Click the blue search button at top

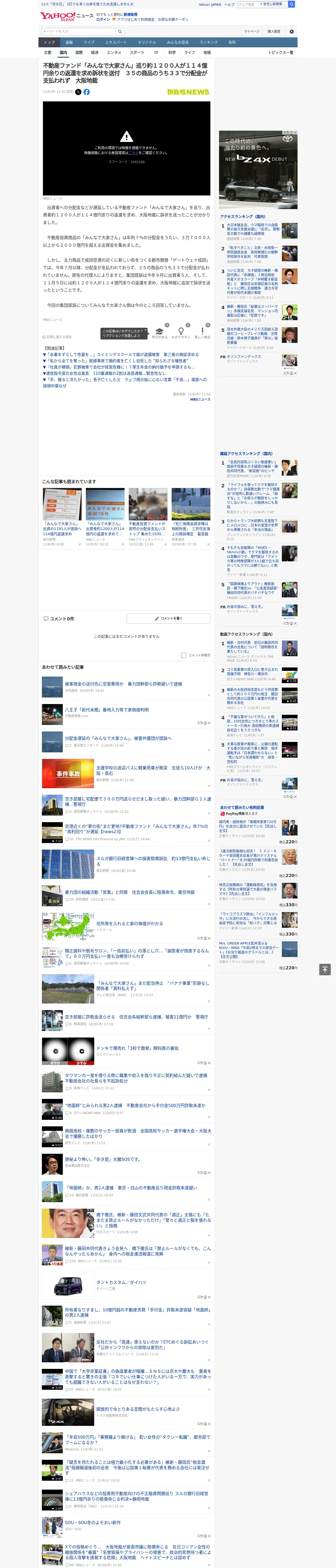click(x=292, y=4)
